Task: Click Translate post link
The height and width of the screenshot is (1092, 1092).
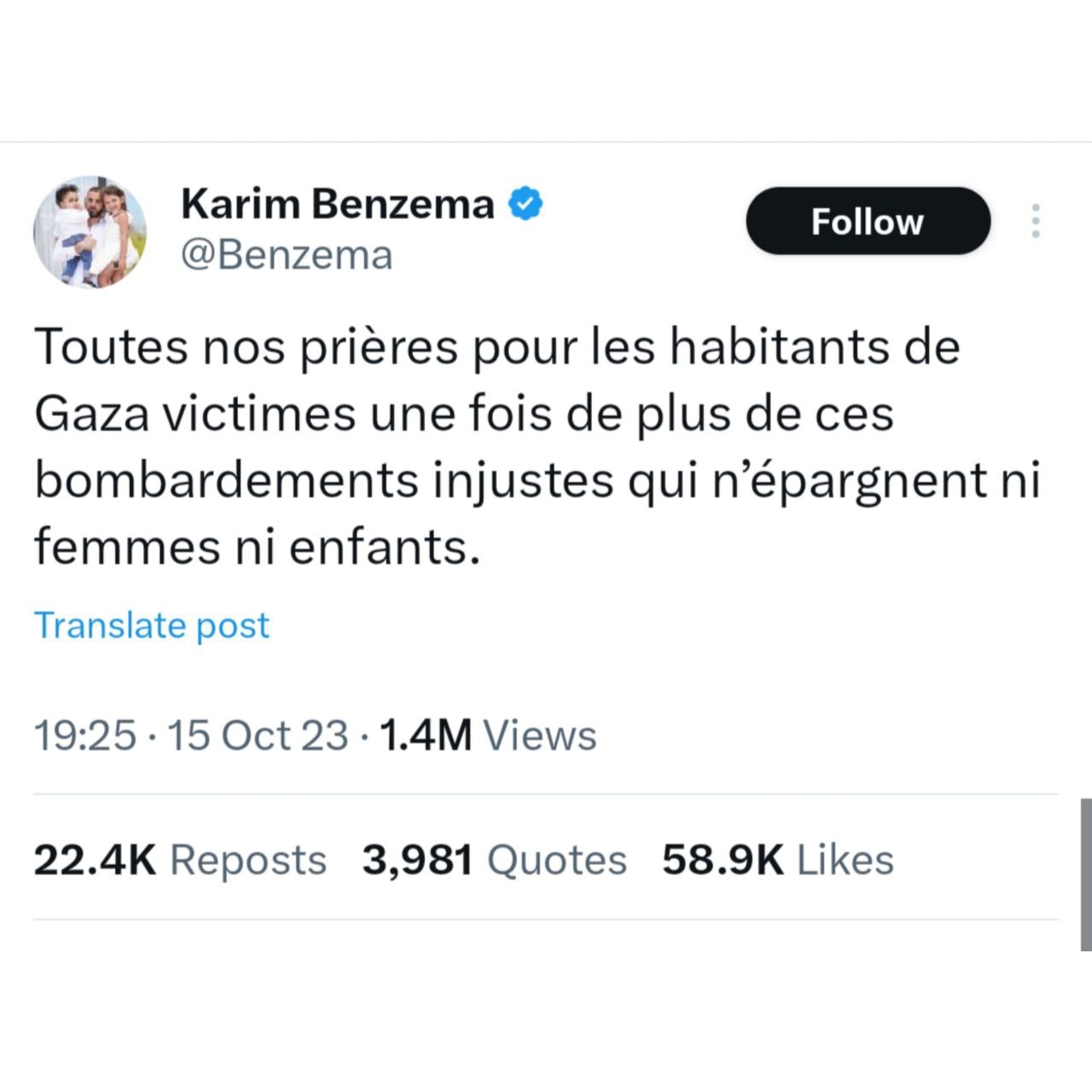Action: click(152, 625)
